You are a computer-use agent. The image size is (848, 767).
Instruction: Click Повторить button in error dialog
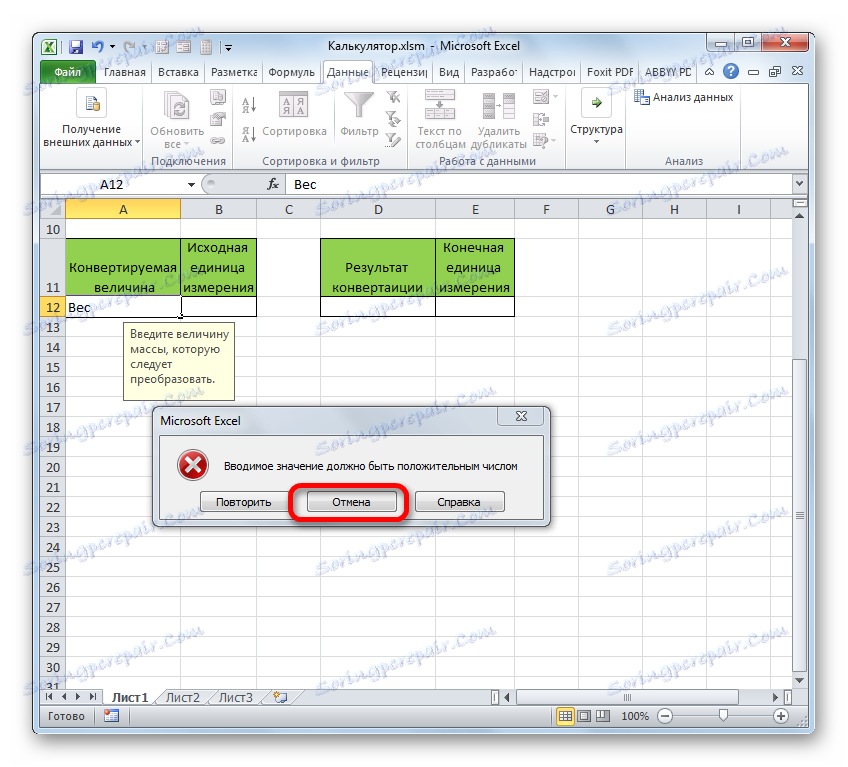tap(244, 502)
